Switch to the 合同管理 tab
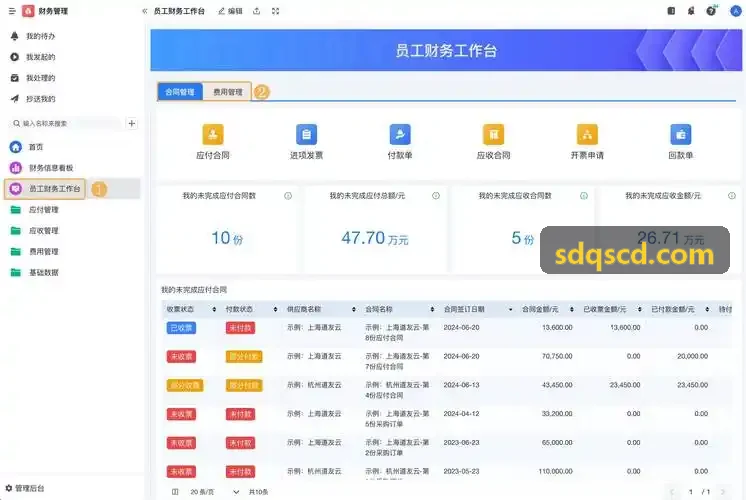The height and width of the screenshot is (500, 746). (180, 92)
